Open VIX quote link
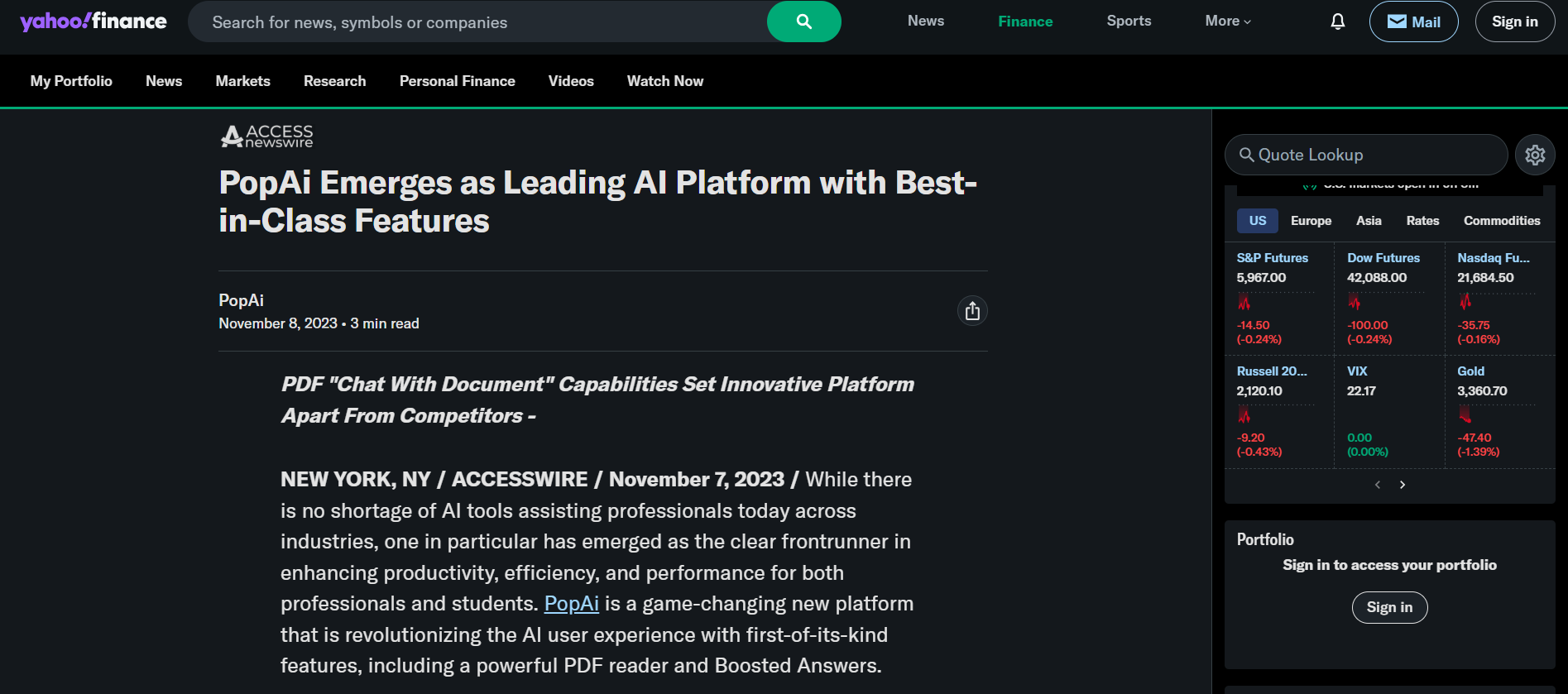Screen dimensions: 1568x694 click(x=1357, y=371)
